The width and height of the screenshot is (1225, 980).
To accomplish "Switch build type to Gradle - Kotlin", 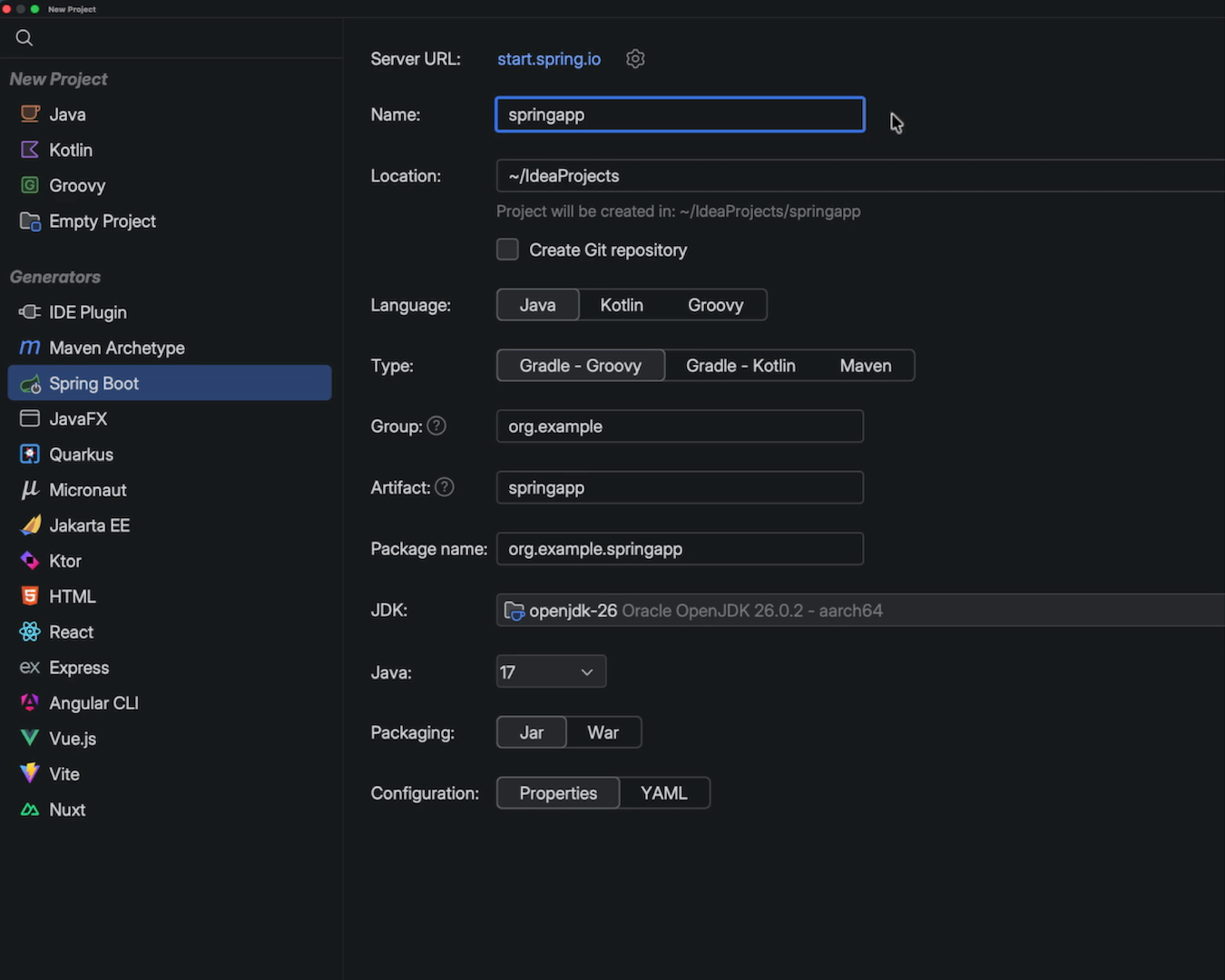I will [740, 366].
